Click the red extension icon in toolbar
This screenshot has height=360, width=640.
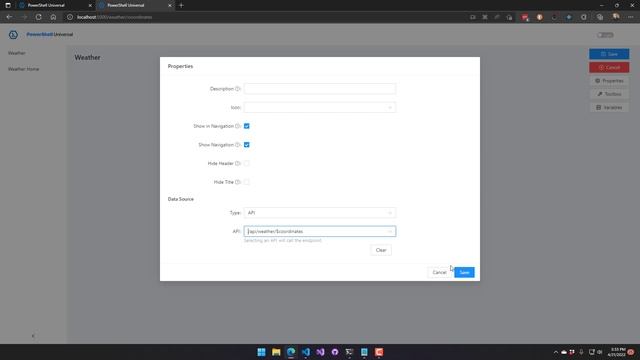pos(525,17)
